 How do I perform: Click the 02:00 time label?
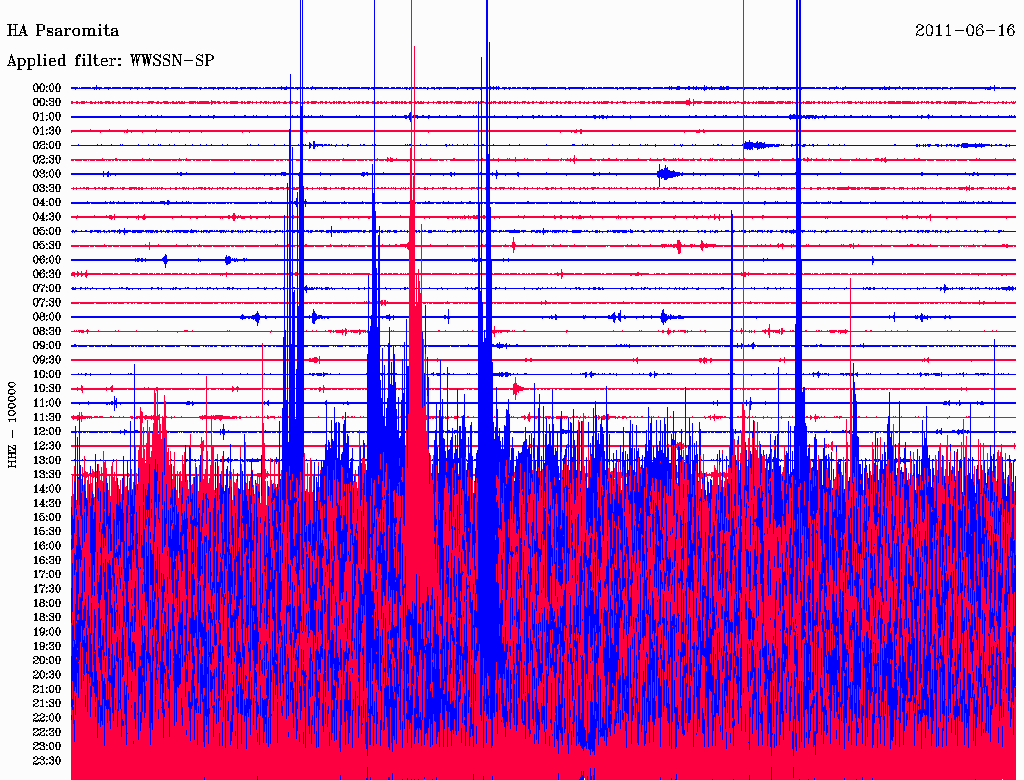pyautogui.click(x=47, y=146)
